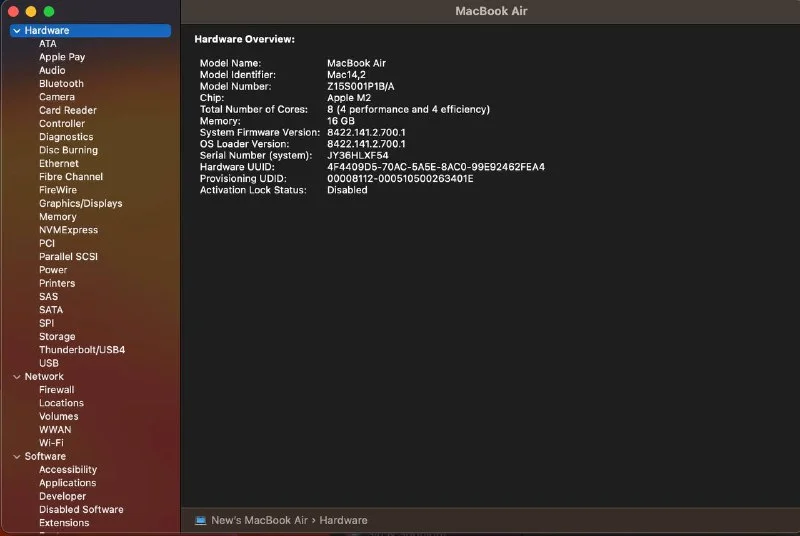Image resolution: width=800 pixels, height=536 pixels.
Task: Open the Memory hardware entry
Action: (x=57, y=217)
